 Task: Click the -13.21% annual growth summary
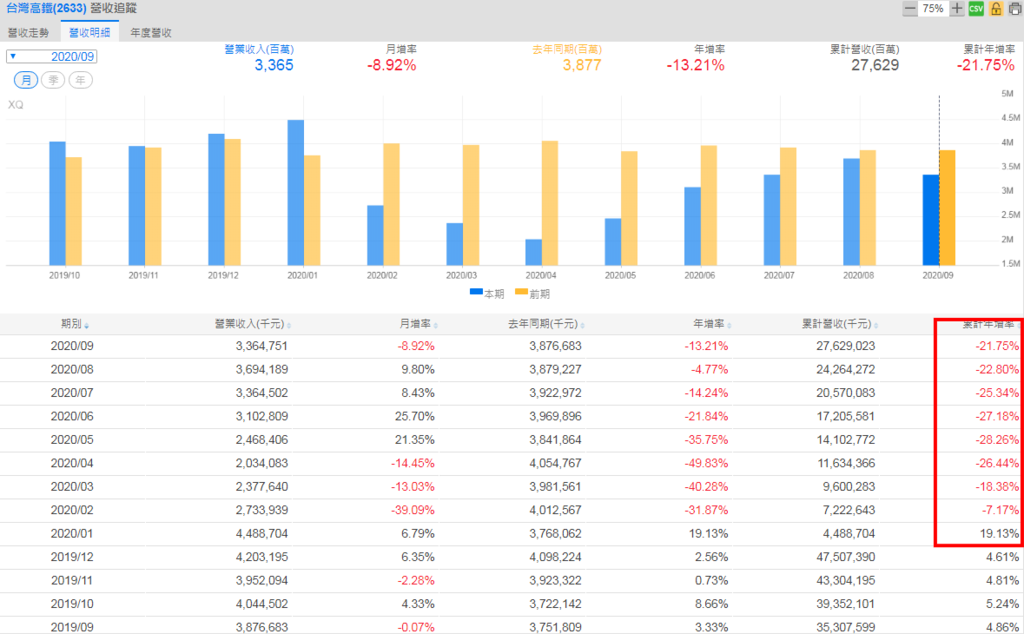click(696, 65)
